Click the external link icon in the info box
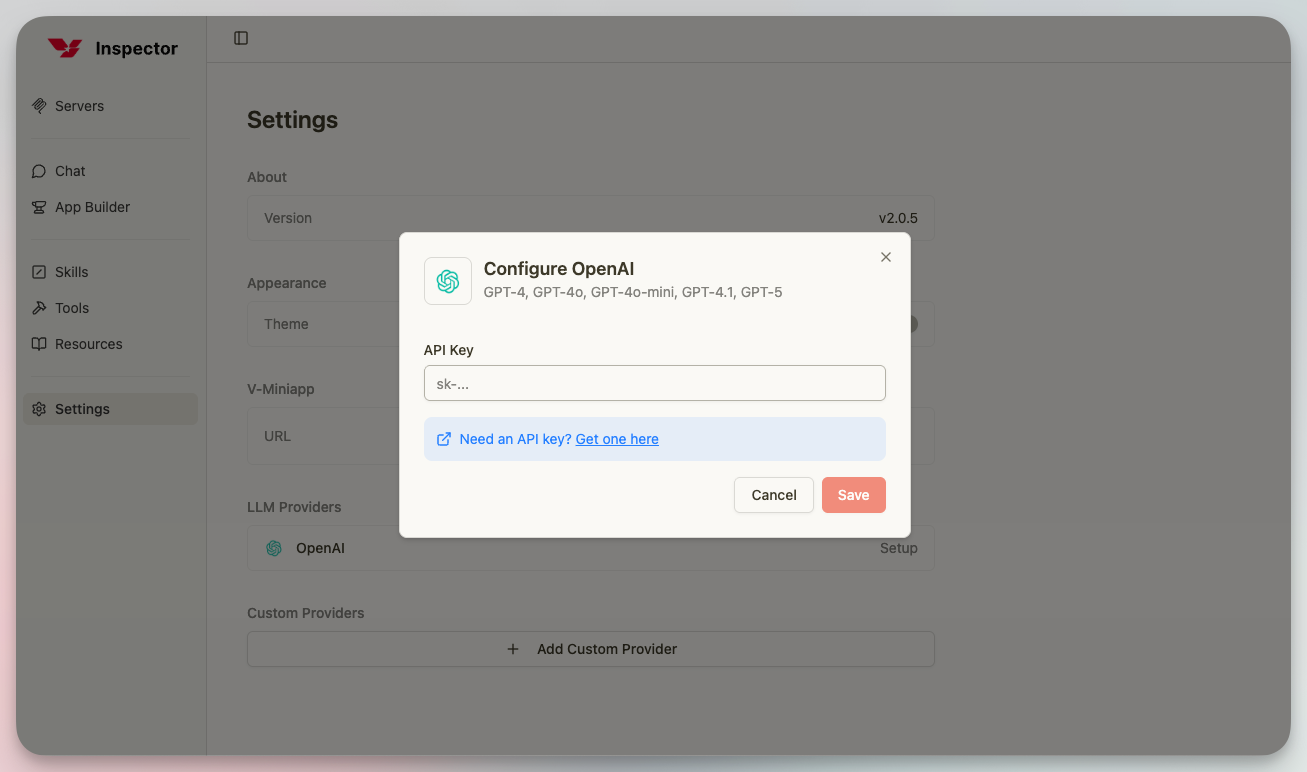Screen dimensions: 1307x772 (x=444, y=439)
